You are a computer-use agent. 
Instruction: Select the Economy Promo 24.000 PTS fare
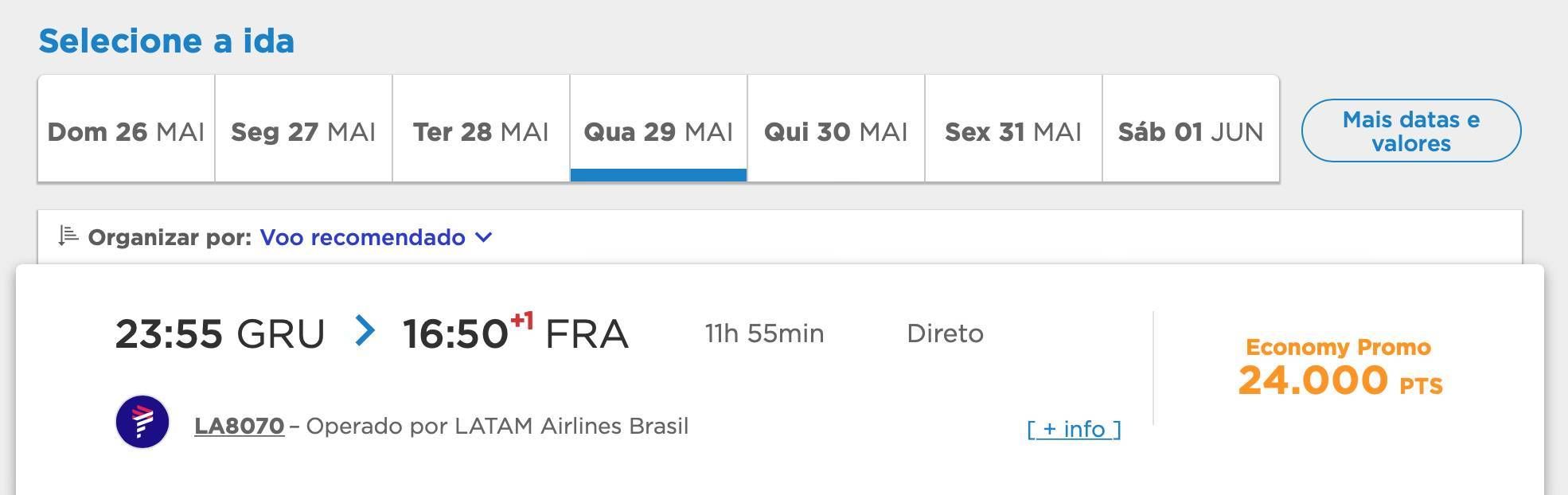[x=1340, y=369]
